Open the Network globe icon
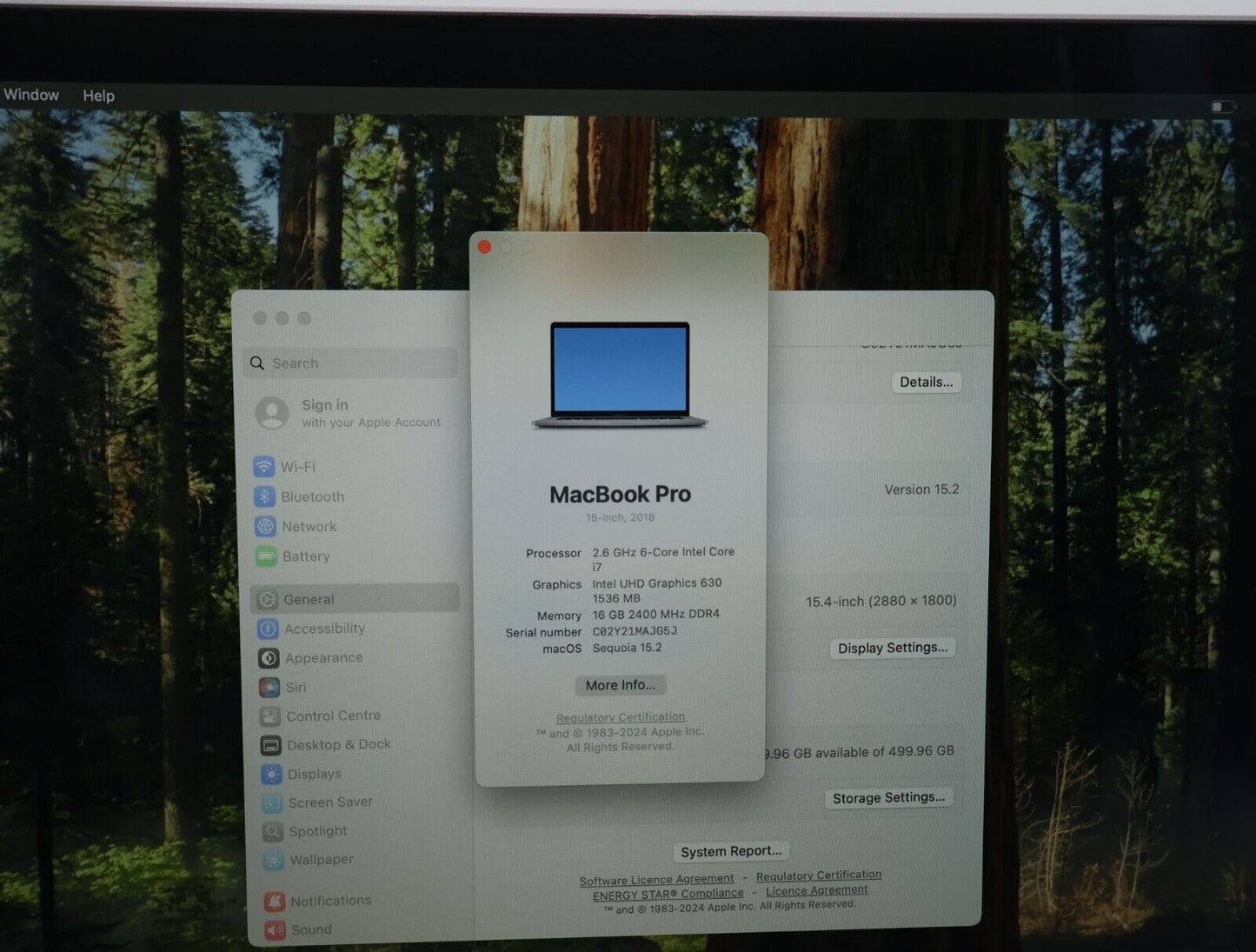The image size is (1256, 952). (265, 526)
